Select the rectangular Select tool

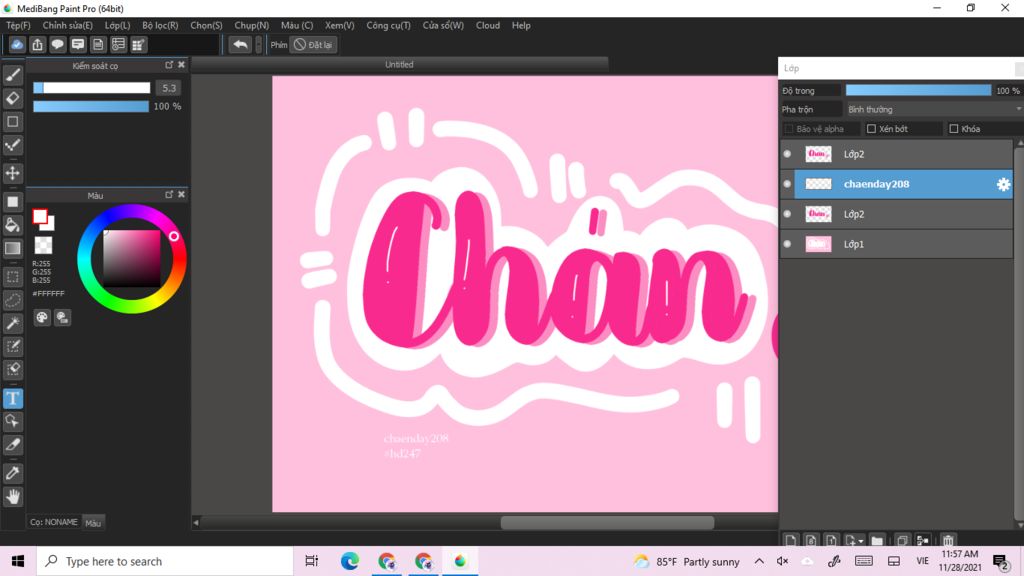tap(12, 277)
